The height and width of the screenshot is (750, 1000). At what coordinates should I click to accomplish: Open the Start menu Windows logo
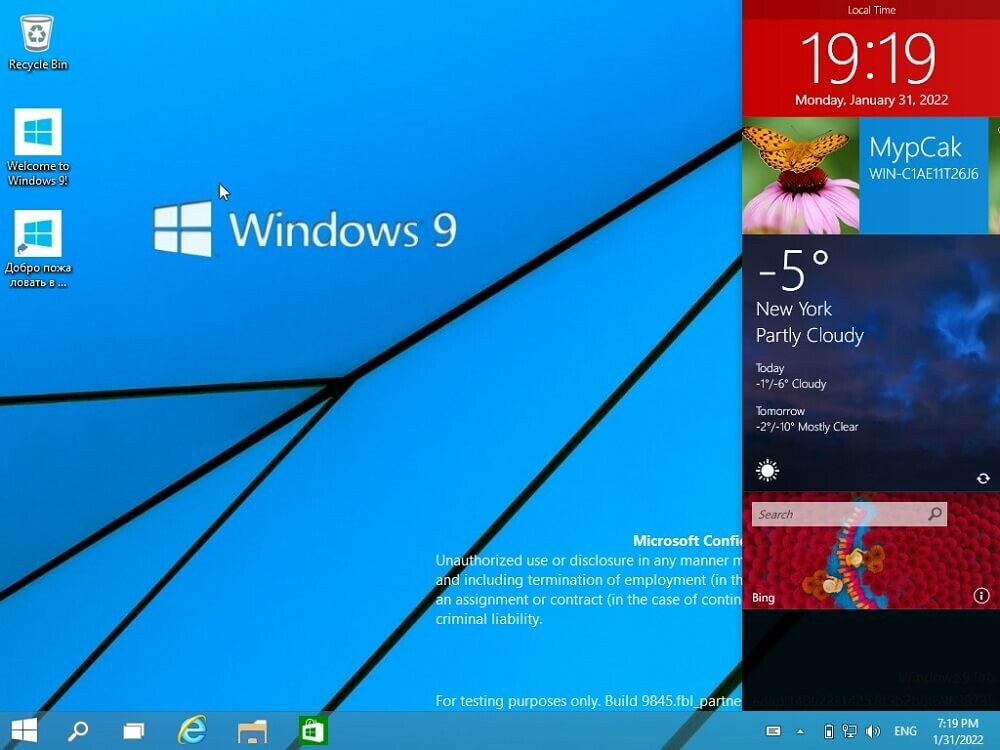pyautogui.click(x=24, y=730)
